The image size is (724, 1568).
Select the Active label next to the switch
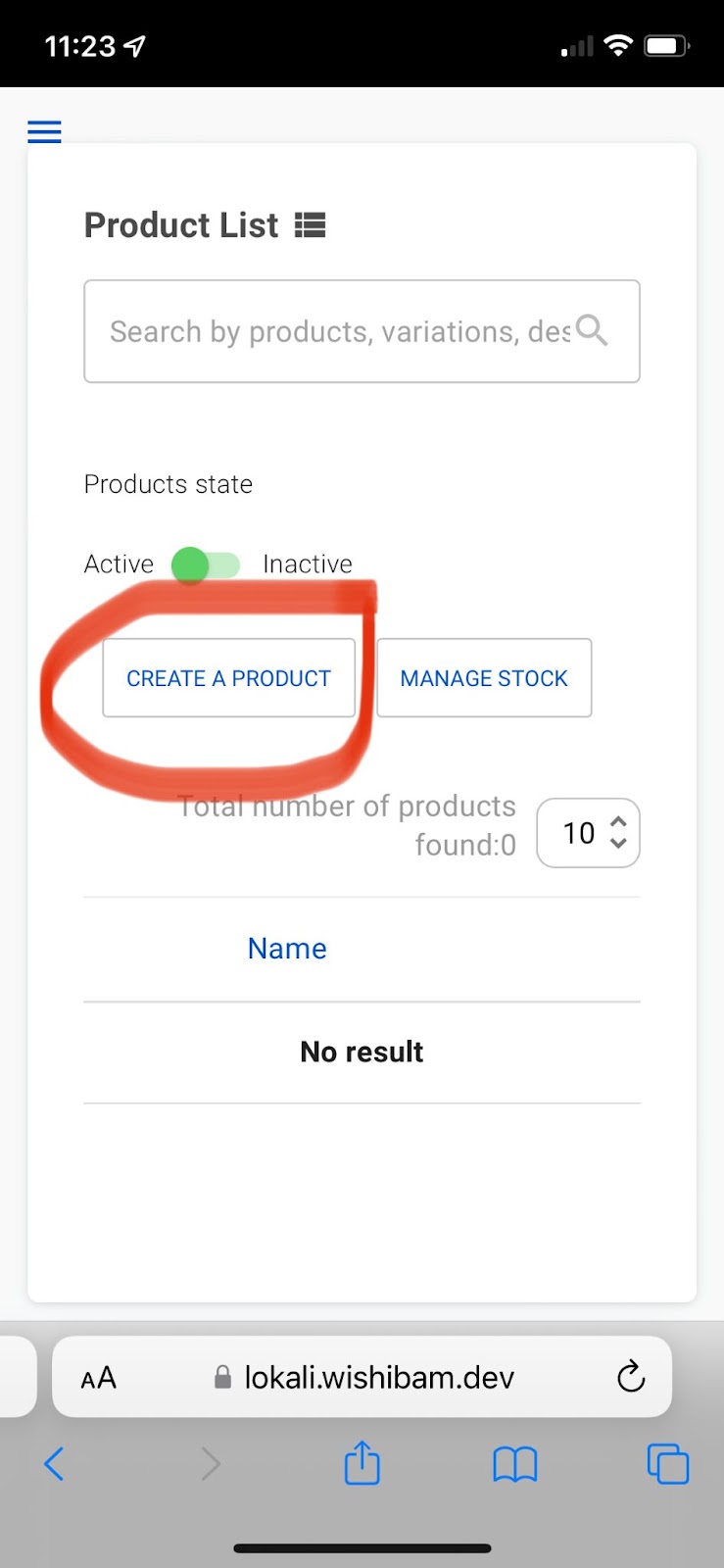click(119, 564)
